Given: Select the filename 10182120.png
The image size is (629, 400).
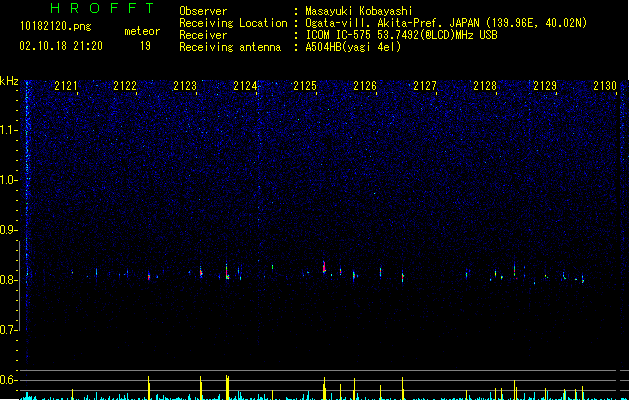Looking at the screenshot, I should (56, 26).
